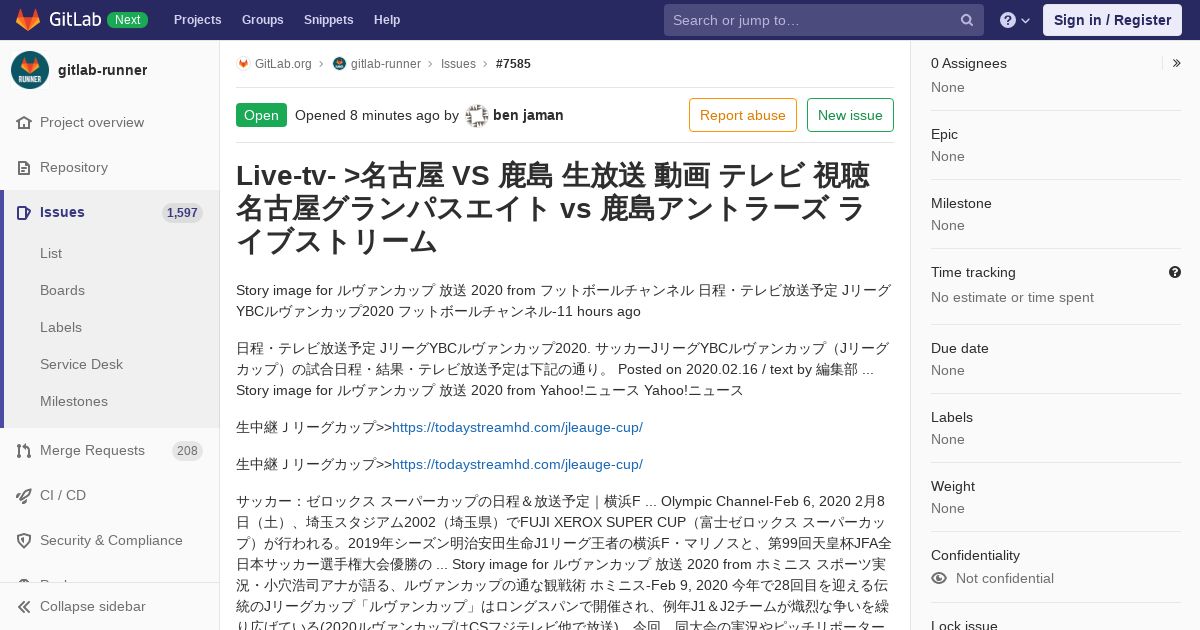Screen dimensions: 1200x630
Task: Click the Project overview home icon
Action: coord(24,122)
